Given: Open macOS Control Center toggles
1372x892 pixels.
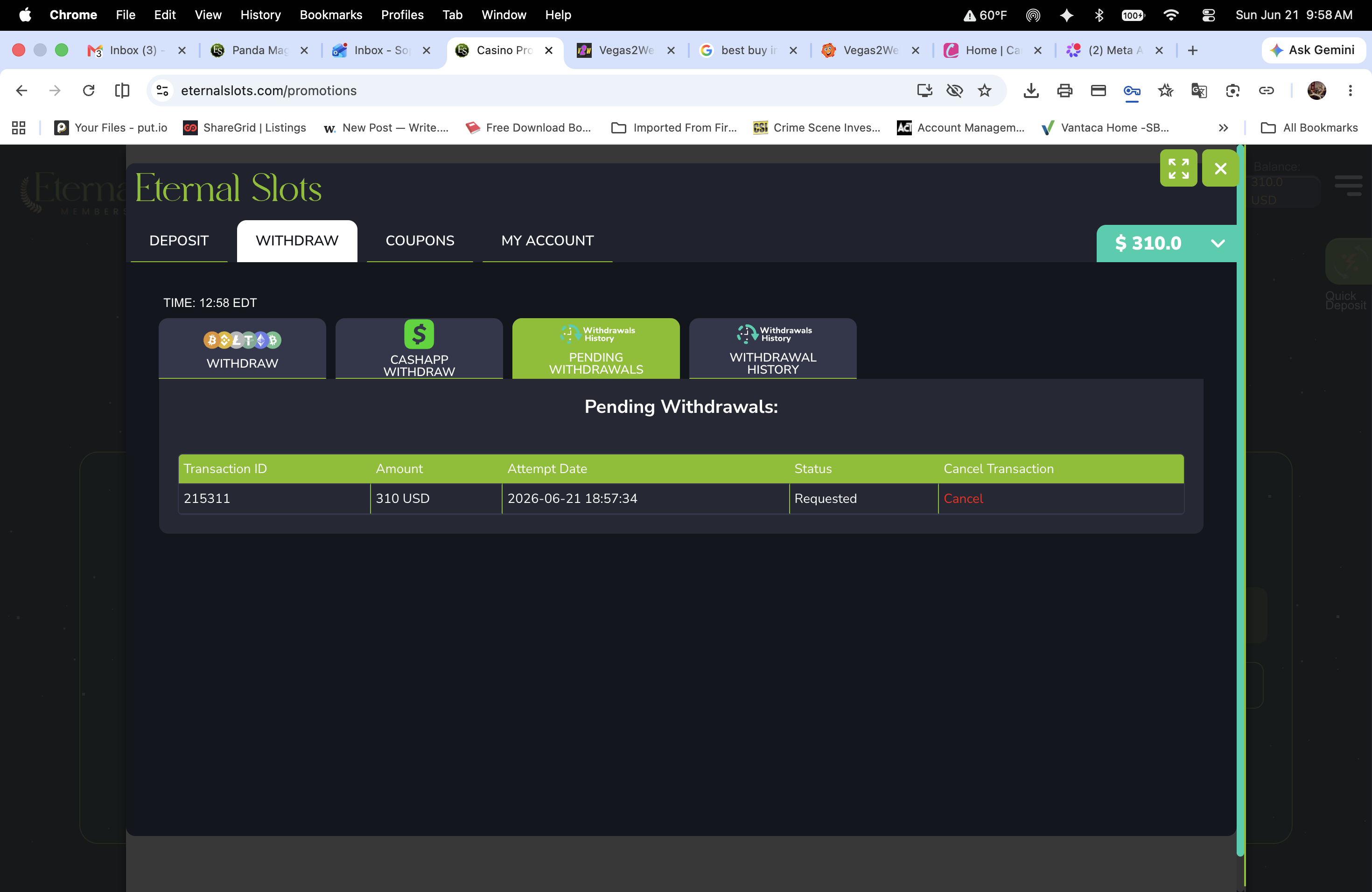Looking at the screenshot, I should click(1208, 15).
